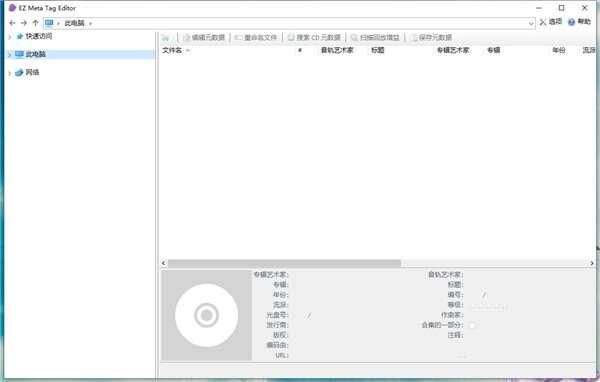Click the computer icon in the address bar
This screenshot has height=382, width=600.
tap(49, 23)
